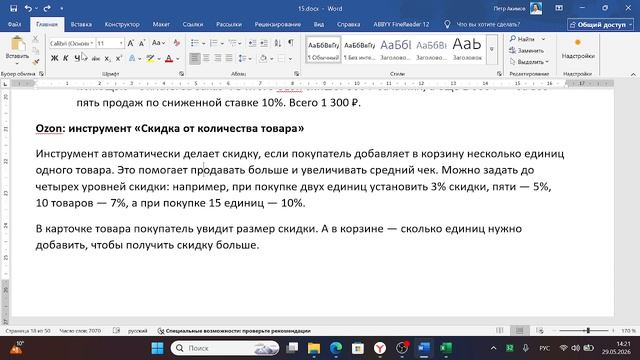Open the Файл tab
This screenshot has height=360, width=640.
click(x=14, y=24)
